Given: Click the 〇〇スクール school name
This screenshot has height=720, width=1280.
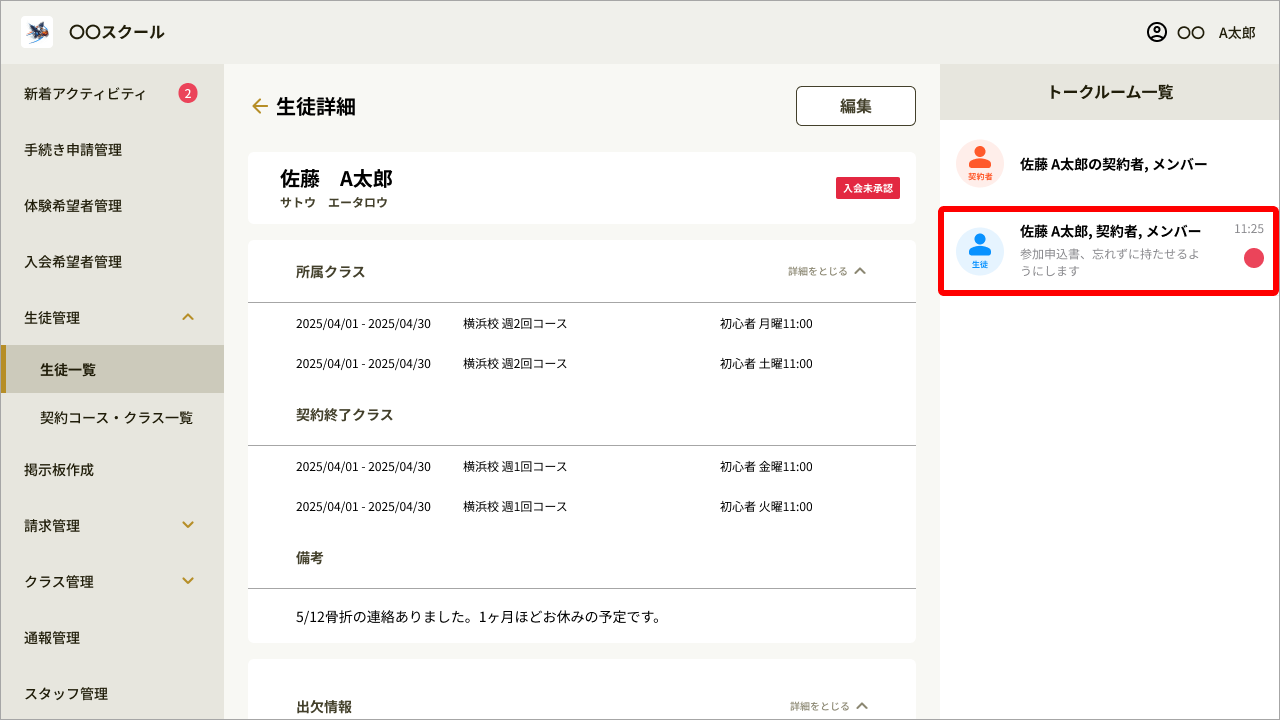Looking at the screenshot, I should click(x=117, y=32).
